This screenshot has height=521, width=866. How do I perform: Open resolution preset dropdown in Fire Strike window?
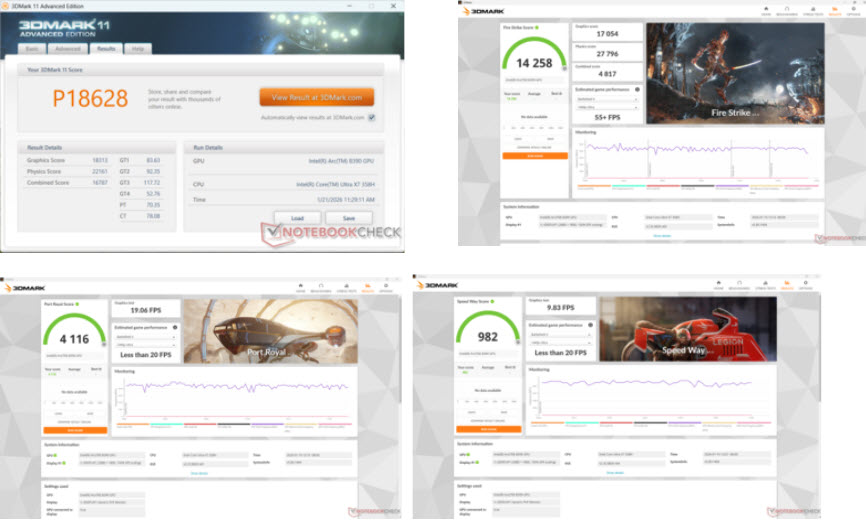(x=607, y=107)
